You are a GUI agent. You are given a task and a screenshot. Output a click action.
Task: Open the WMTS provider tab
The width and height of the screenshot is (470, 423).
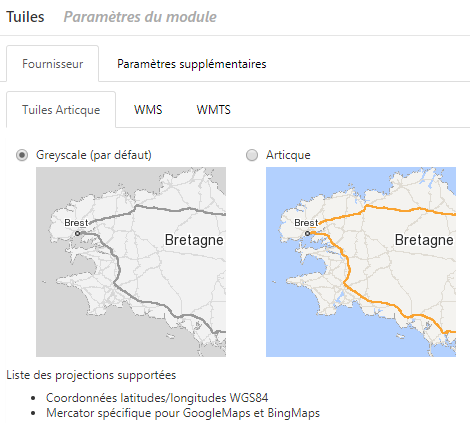[x=213, y=110]
